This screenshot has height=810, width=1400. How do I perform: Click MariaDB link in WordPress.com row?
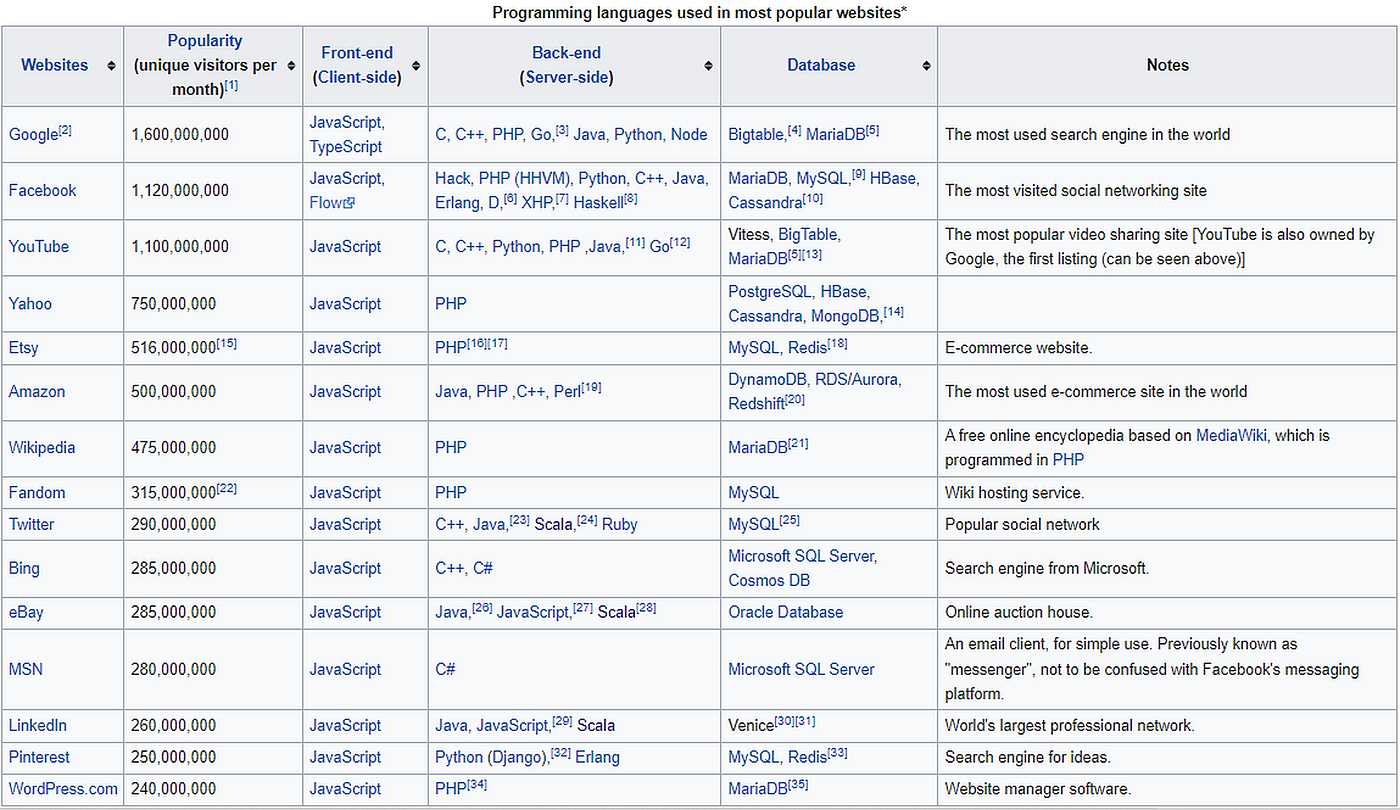(758, 789)
